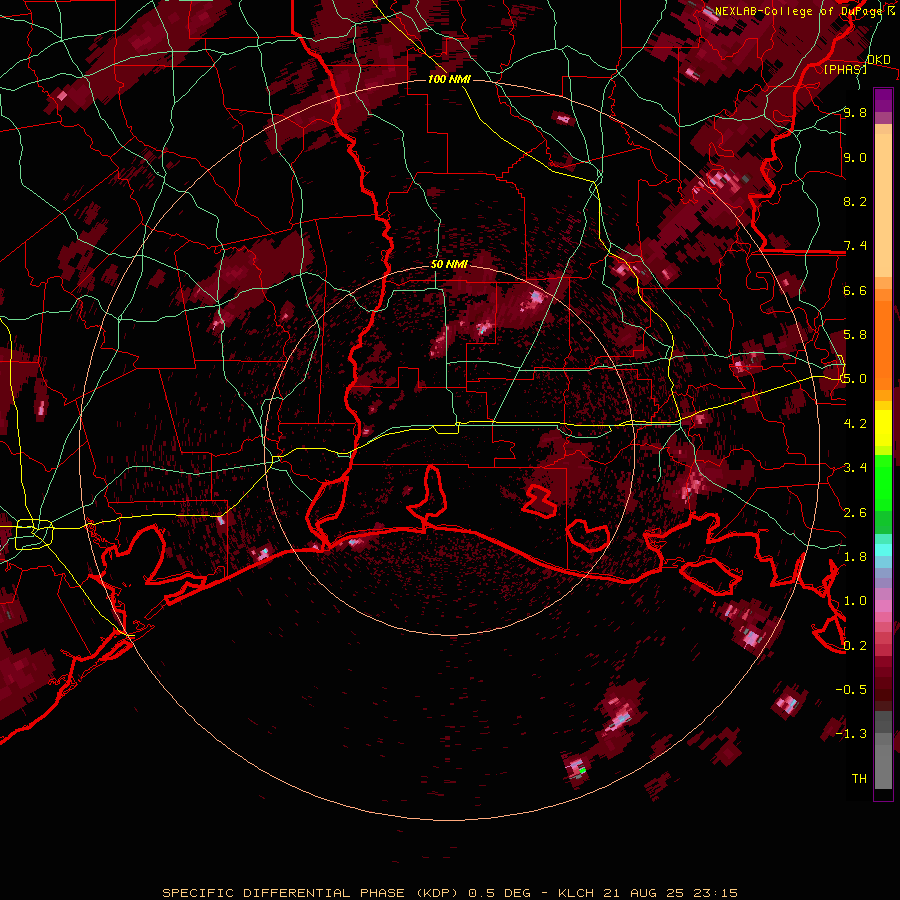The width and height of the screenshot is (900, 900).
Task: Pick the yellow segment of the color bar
Action: click(883, 428)
